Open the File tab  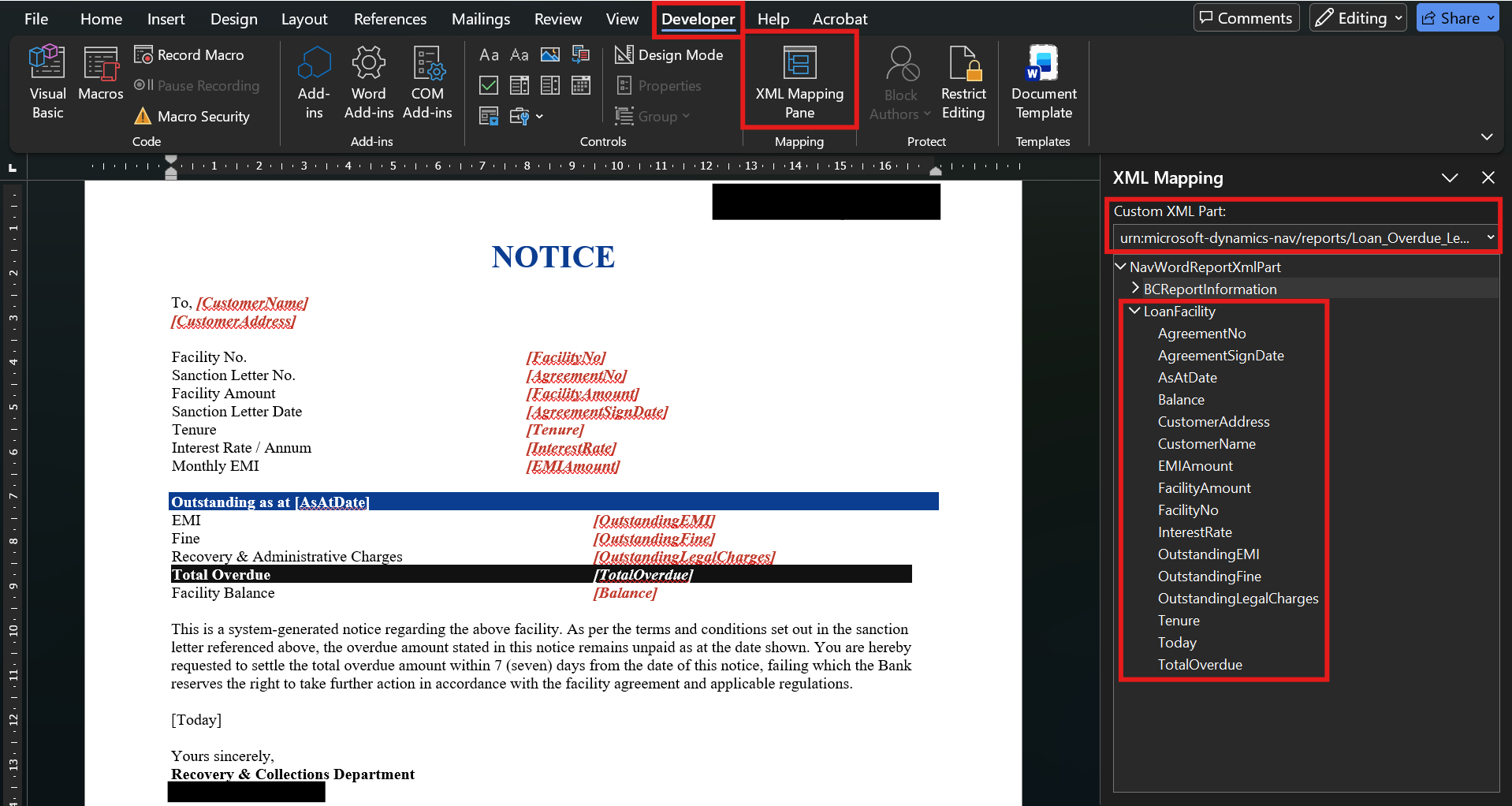click(x=36, y=19)
